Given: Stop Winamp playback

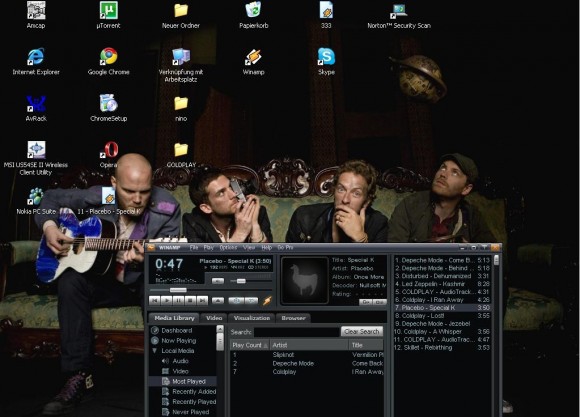Looking at the screenshot, I should [x=190, y=300].
